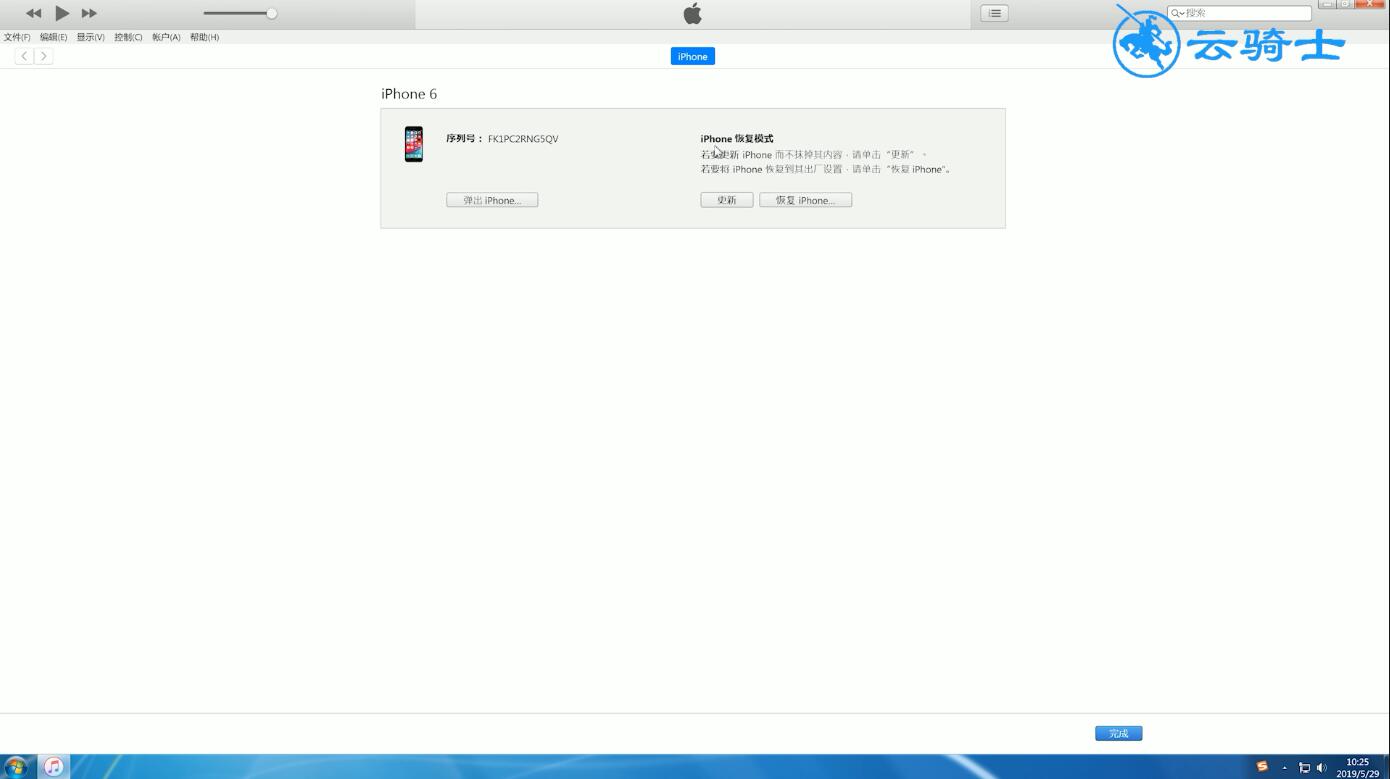Expand the search magnifier options dropdown
Image resolution: width=1390 pixels, height=779 pixels.
tap(1177, 13)
